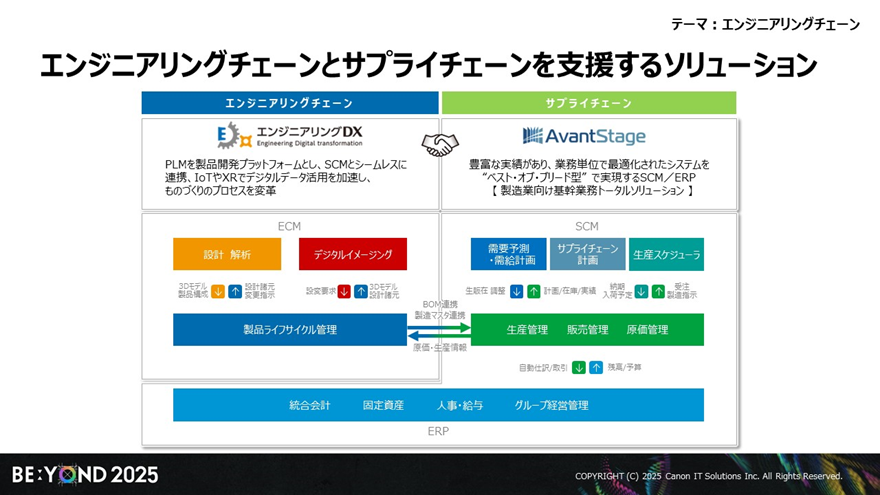Click the red down arrow under デジタルイメージング

pyautogui.click(x=343, y=292)
